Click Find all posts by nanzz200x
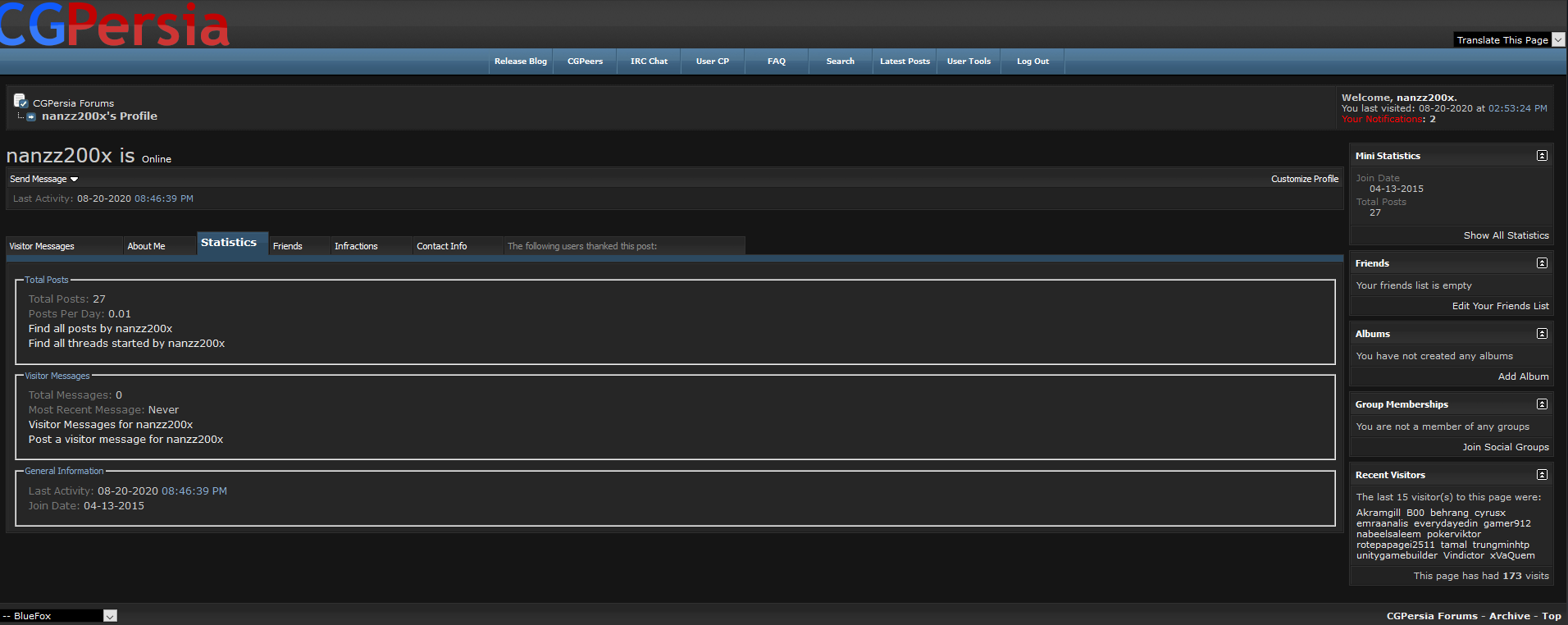1568x625 pixels. [100, 329]
